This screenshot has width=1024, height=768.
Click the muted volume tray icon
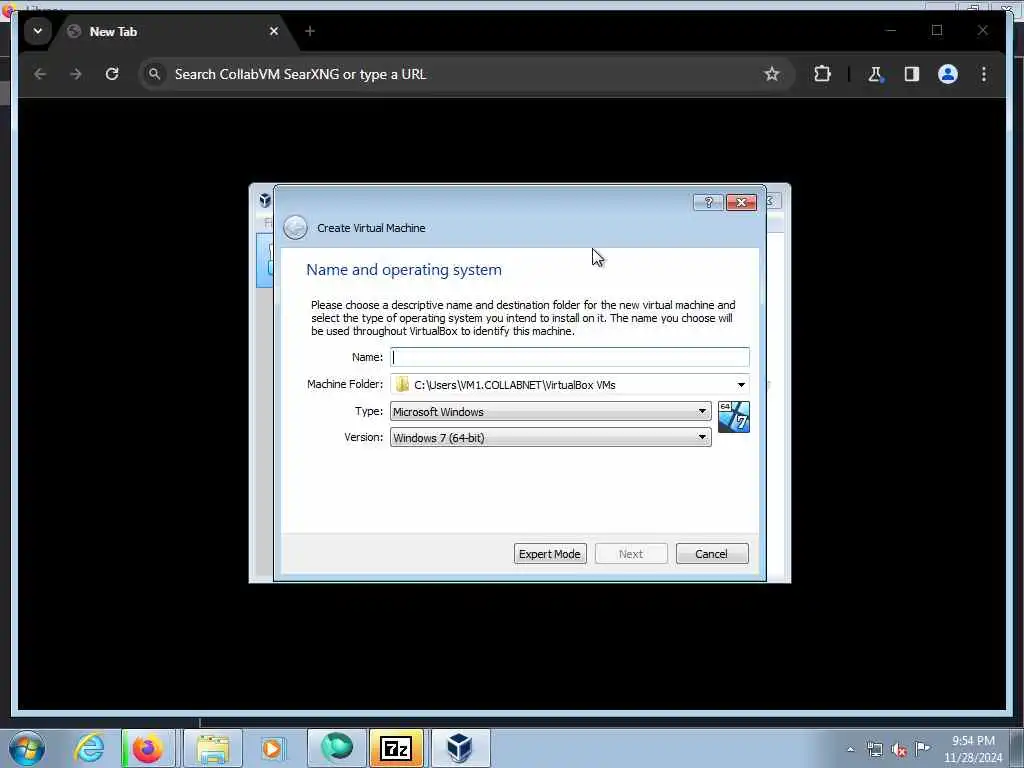(x=899, y=750)
